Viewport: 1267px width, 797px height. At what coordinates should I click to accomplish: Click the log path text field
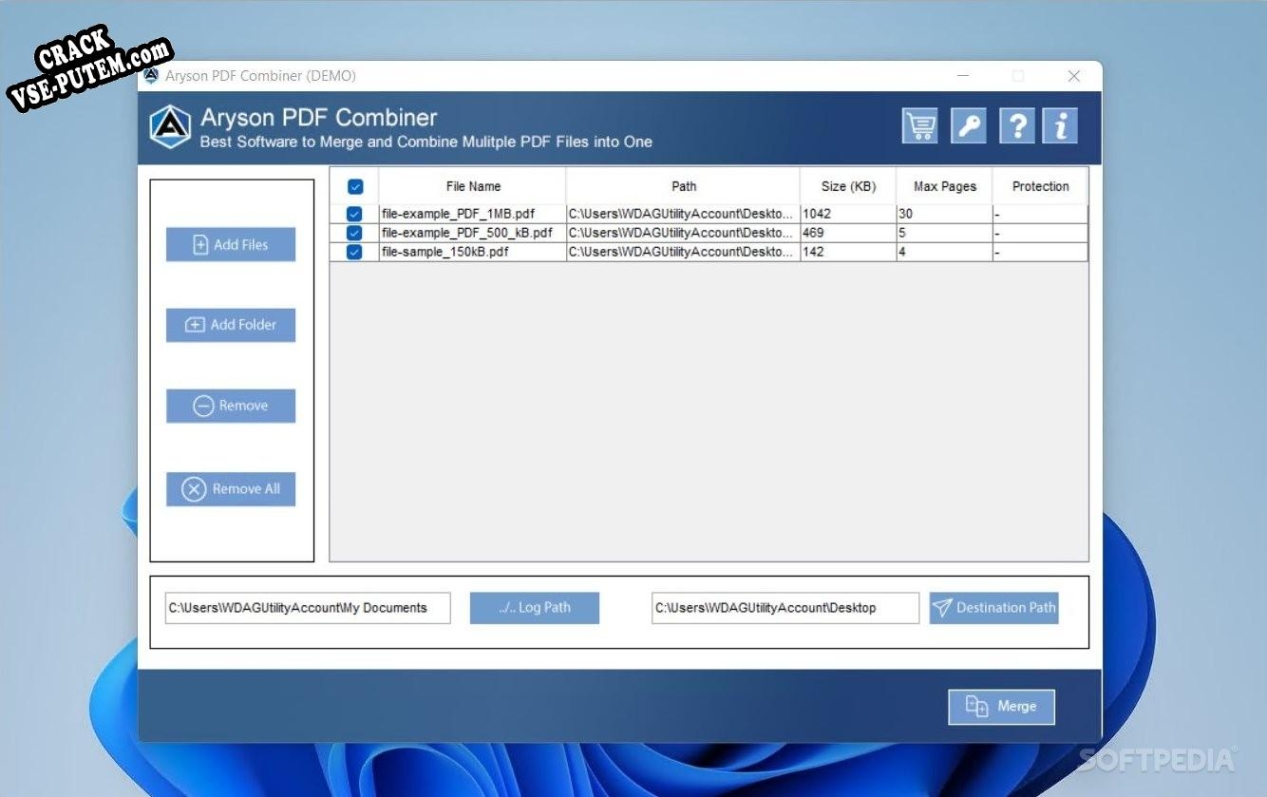click(x=308, y=608)
